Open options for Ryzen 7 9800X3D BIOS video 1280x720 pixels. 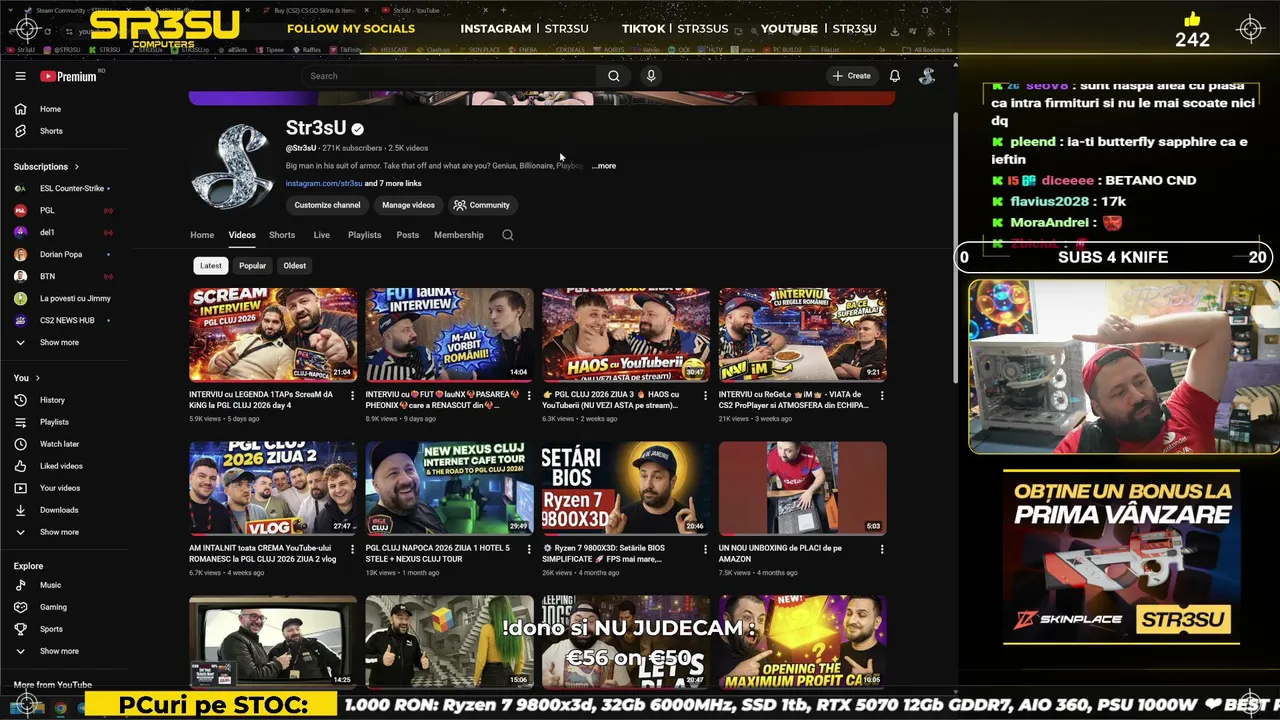tap(705, 549)
